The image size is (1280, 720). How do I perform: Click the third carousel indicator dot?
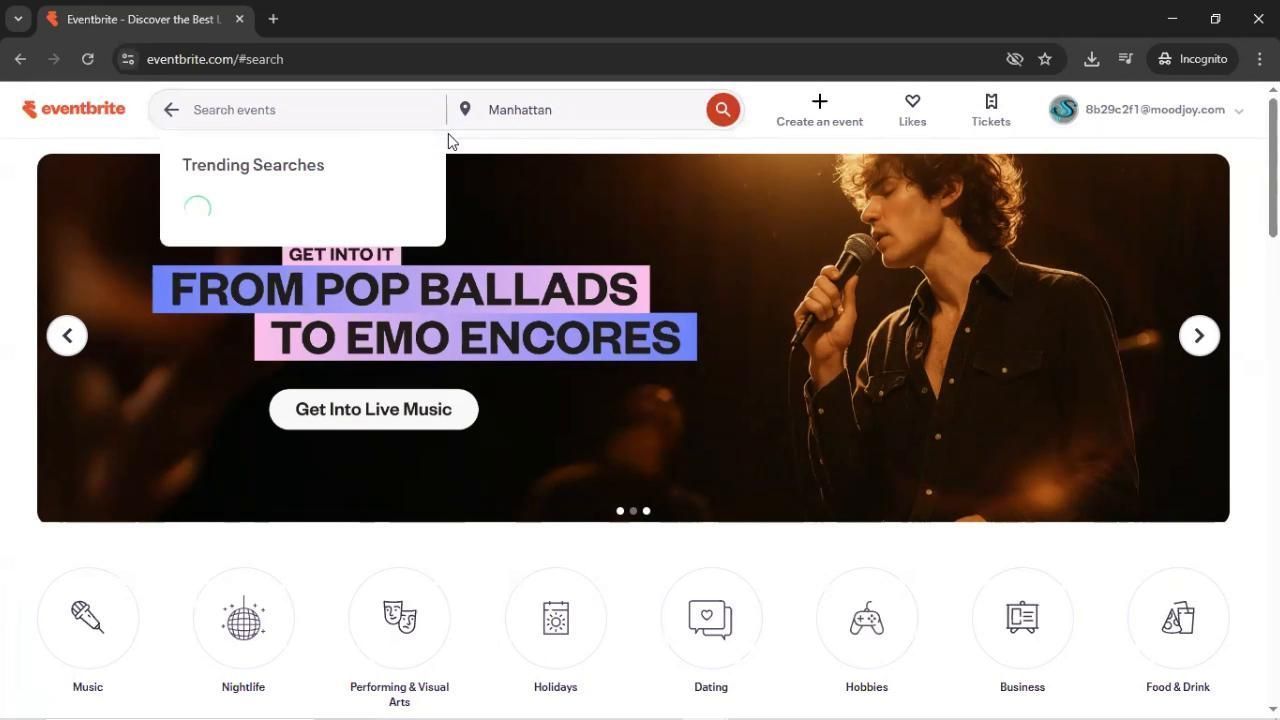646,511
